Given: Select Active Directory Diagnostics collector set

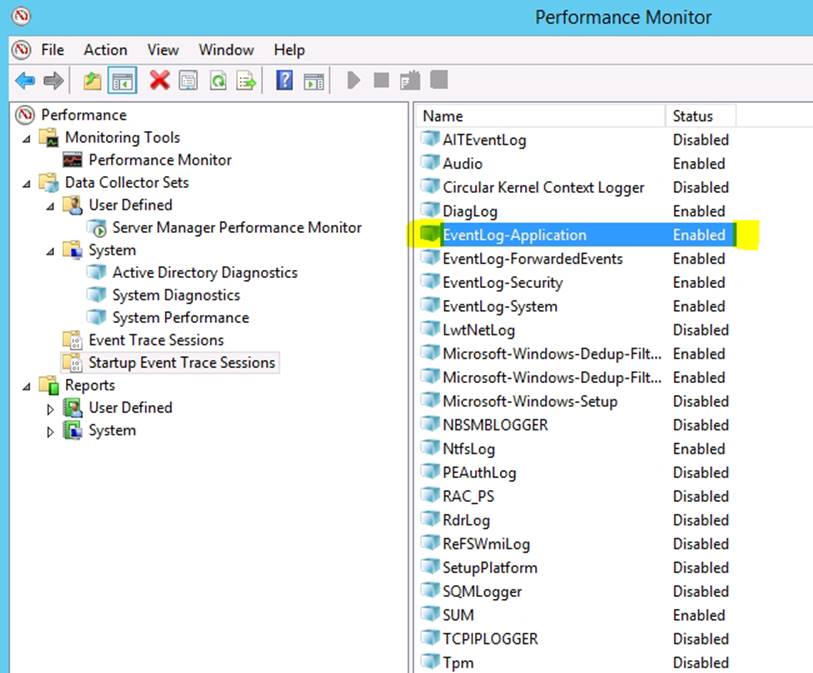Looking at the screenshot, I should (204, 272).
